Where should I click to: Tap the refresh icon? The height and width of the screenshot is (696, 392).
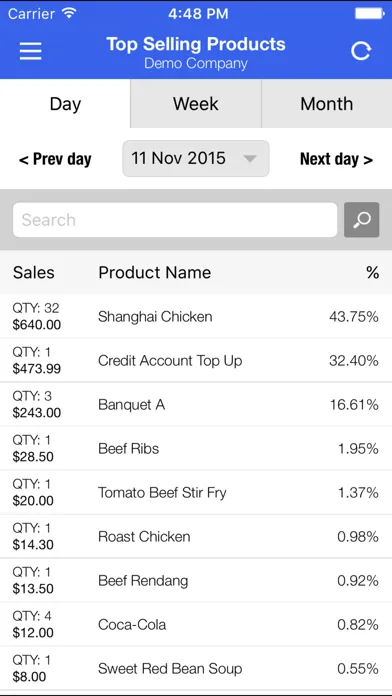tap(360, 51)
